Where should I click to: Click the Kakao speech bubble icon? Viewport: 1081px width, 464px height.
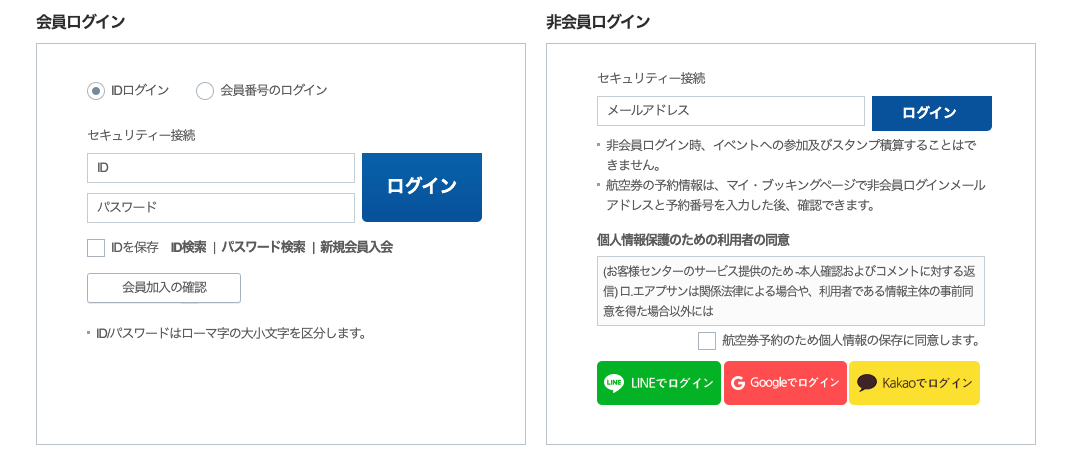[x=867, y=383]
